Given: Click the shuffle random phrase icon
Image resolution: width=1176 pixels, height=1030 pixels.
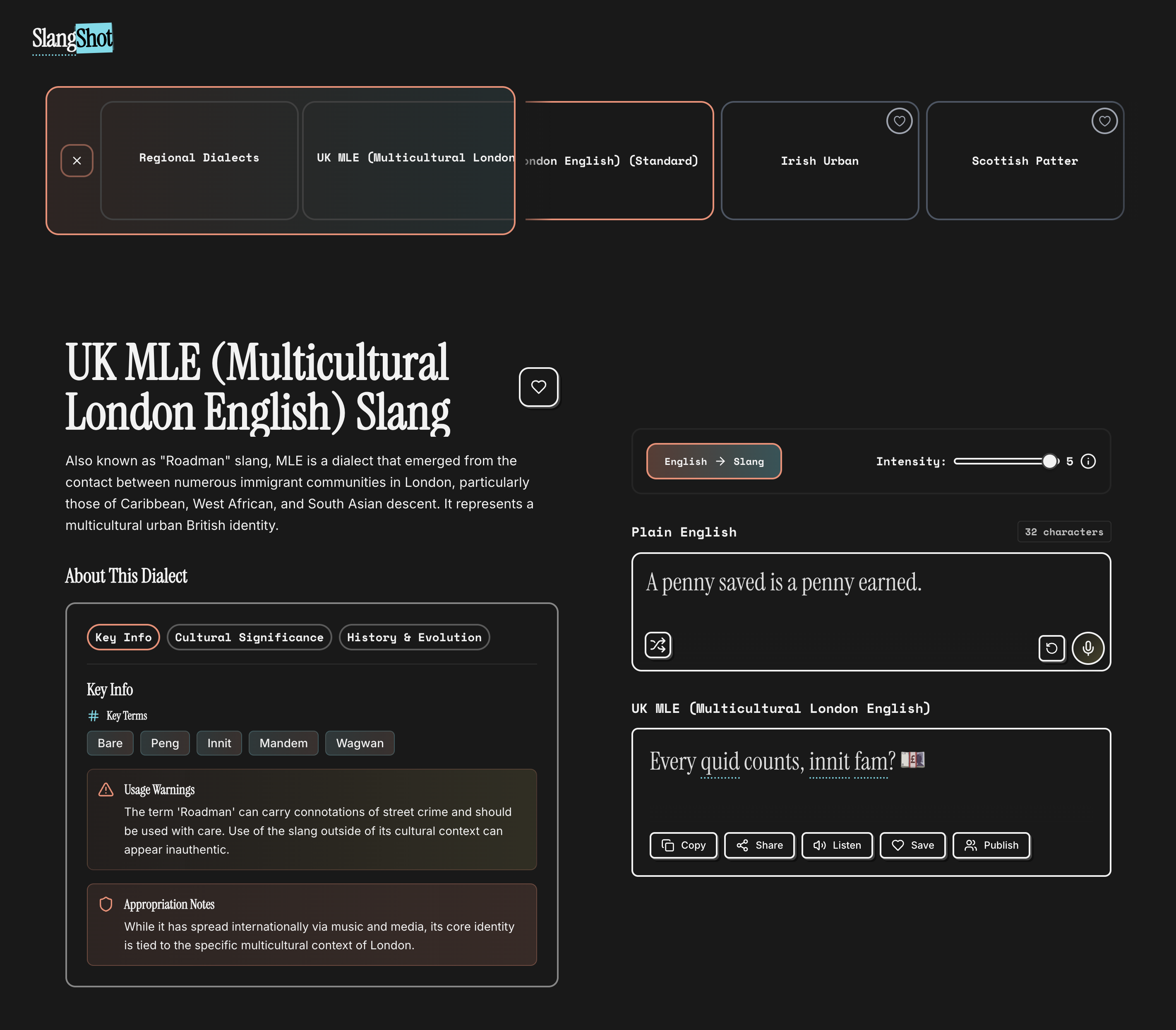Looking at the screenshot, I should (x=658, y=645).
